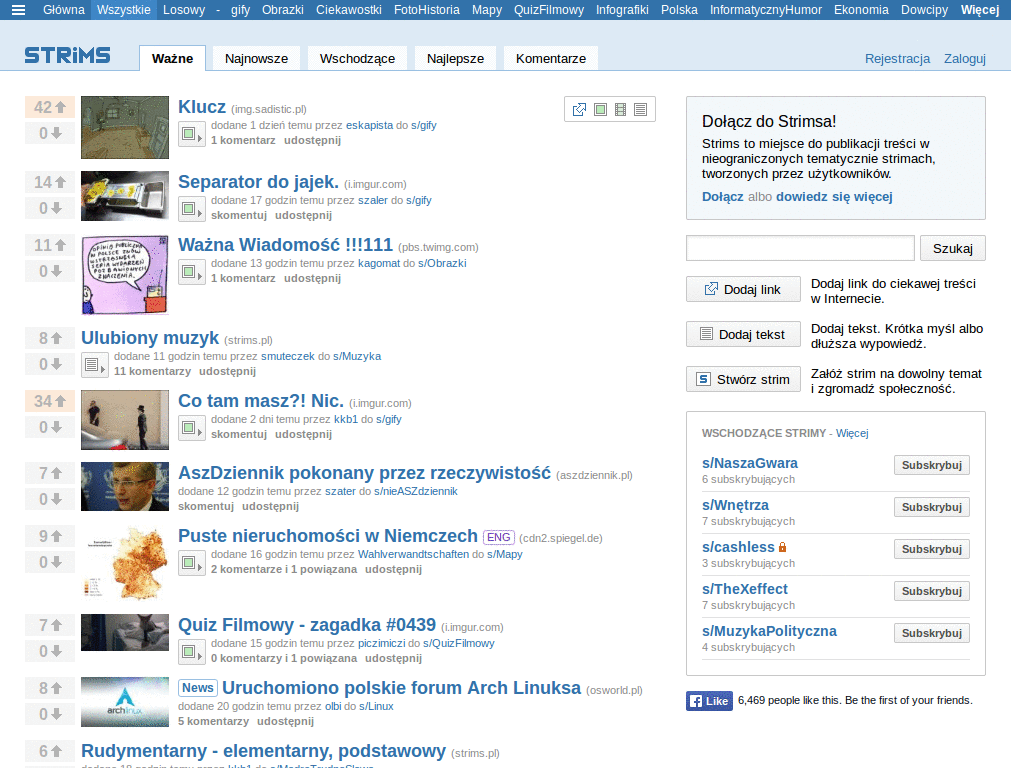The height and width of the screenshot is (768, 1024).
Task: Click the Szukaj search button
Action: tap(953, 248)
